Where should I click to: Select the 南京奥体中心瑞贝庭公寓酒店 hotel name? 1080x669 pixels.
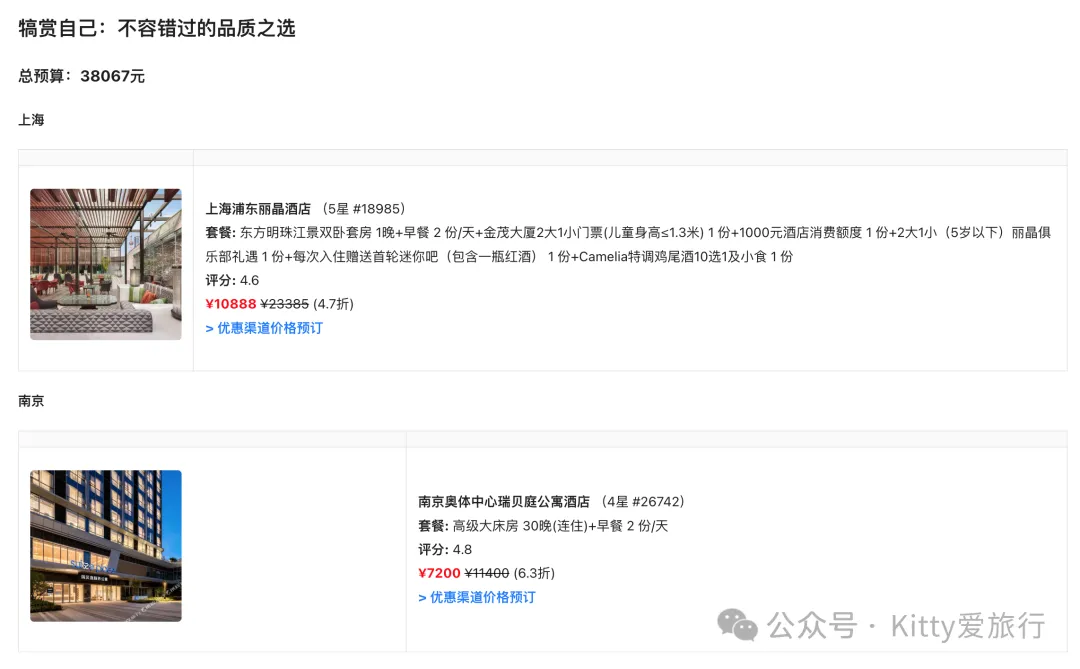(x=504, y=502)
